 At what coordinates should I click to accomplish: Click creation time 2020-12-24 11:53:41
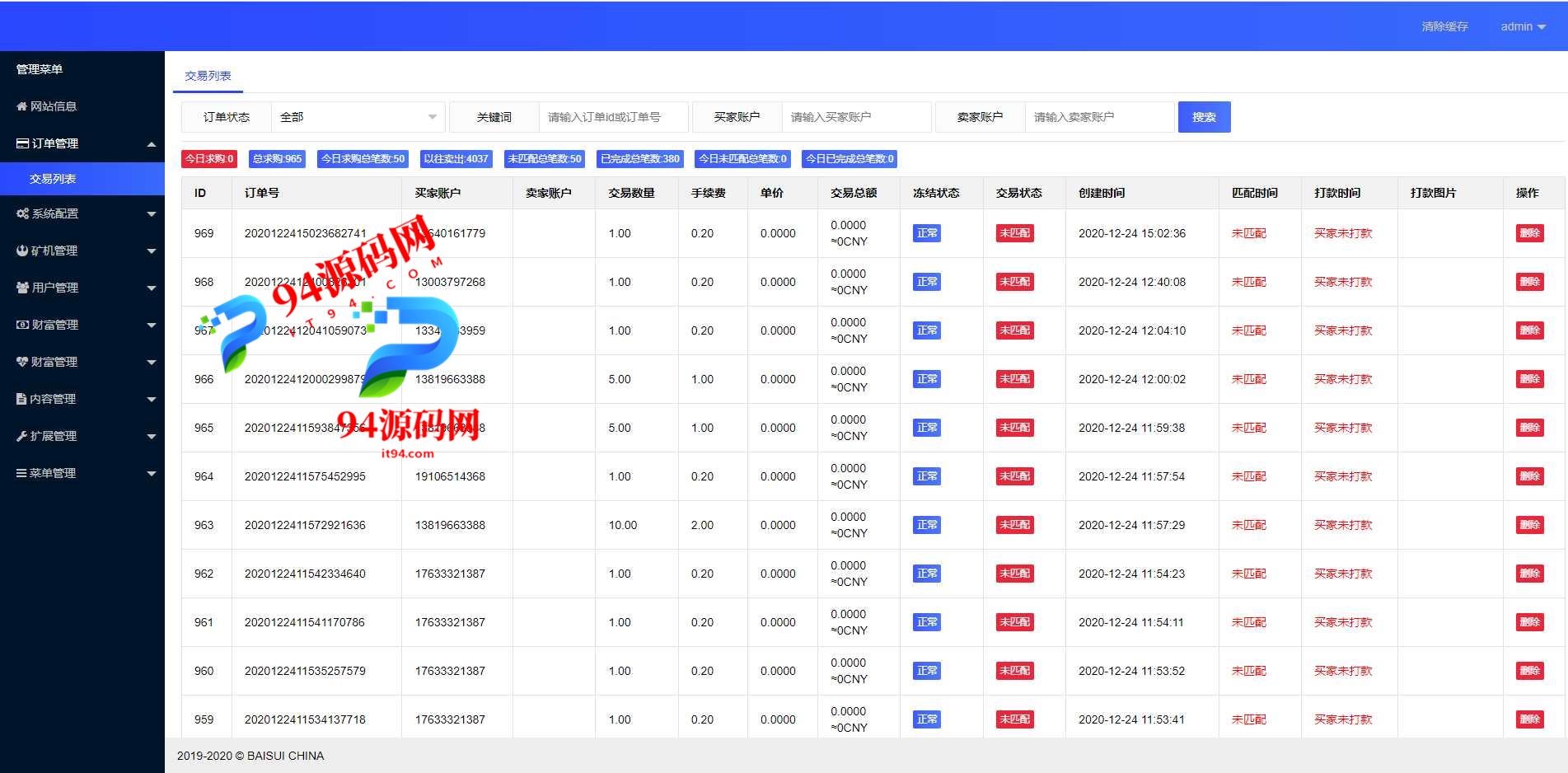(x=1131, y=719)
